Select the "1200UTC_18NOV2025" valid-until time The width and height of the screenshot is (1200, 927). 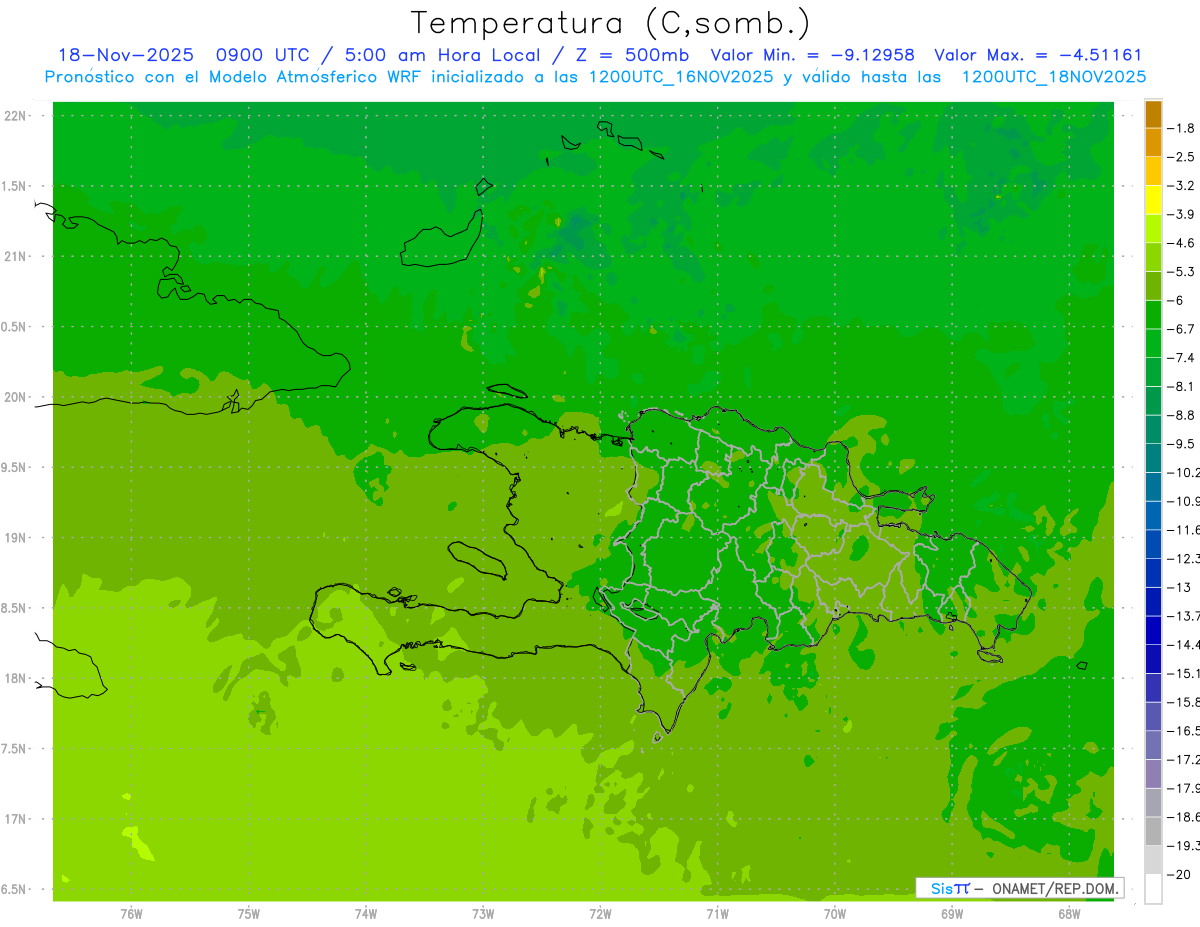tap(1053, 77)
